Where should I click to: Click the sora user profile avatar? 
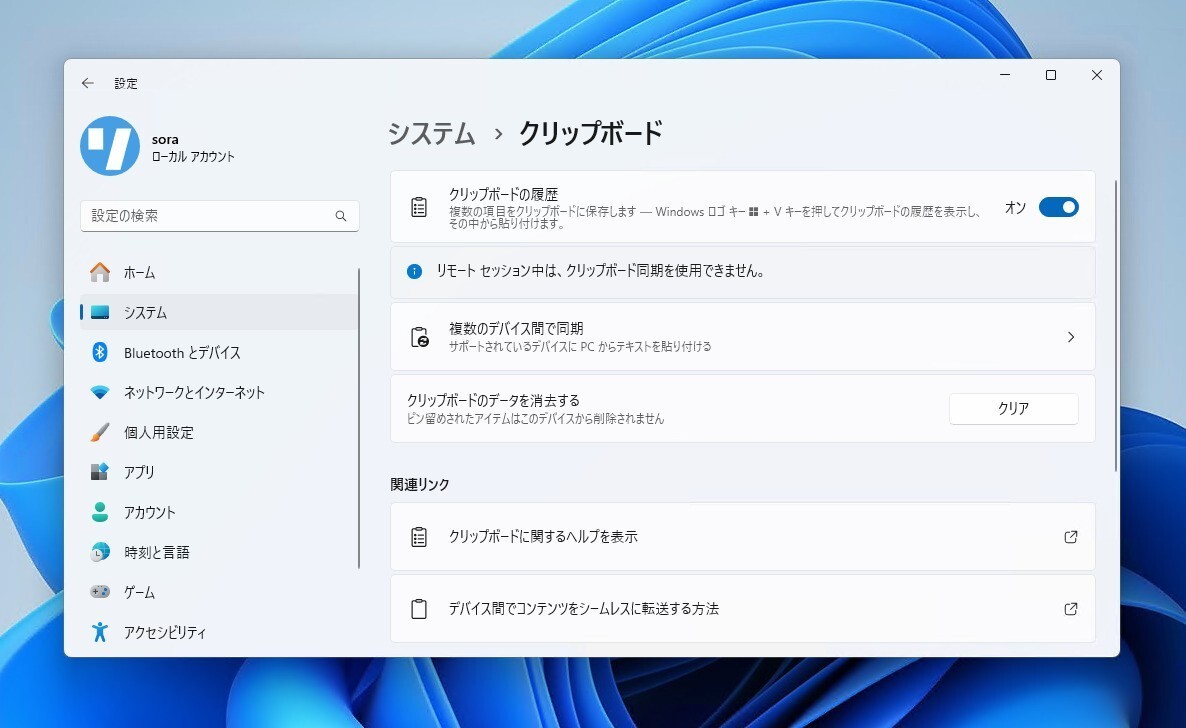(x=110, y=146)
